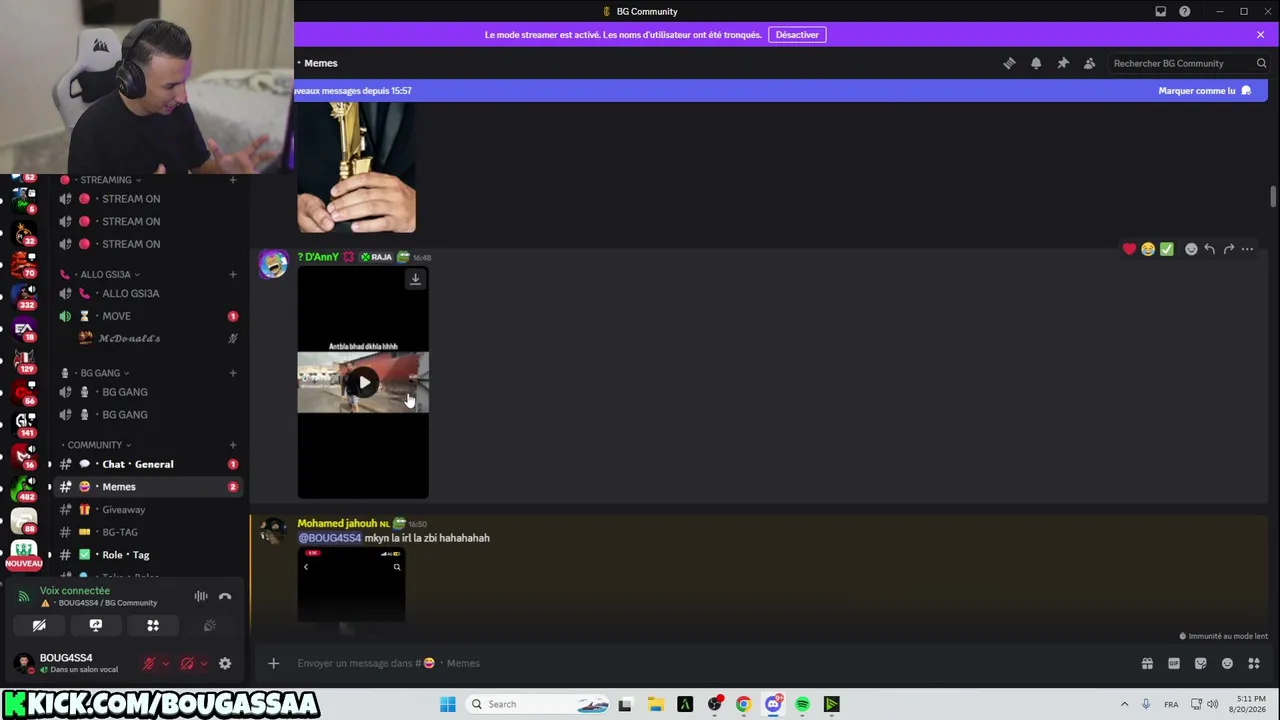Image resolution: width=1280 pixels, height=720 pixels.
Task: Open the Discord inbox icon
Action: click(x=1160, y=12)
